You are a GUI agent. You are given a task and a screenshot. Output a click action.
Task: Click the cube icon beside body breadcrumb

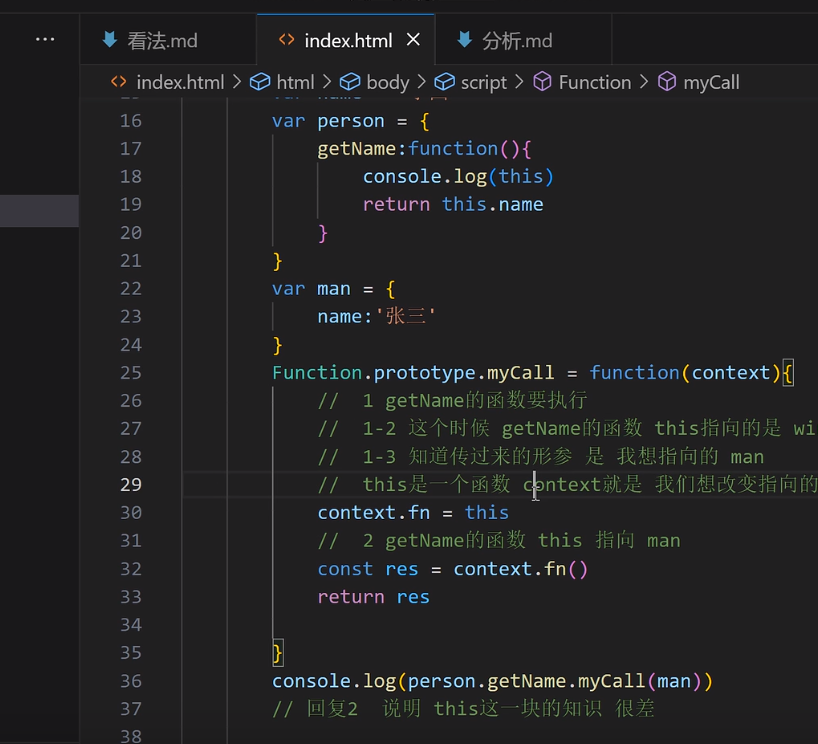click(350, 82)
